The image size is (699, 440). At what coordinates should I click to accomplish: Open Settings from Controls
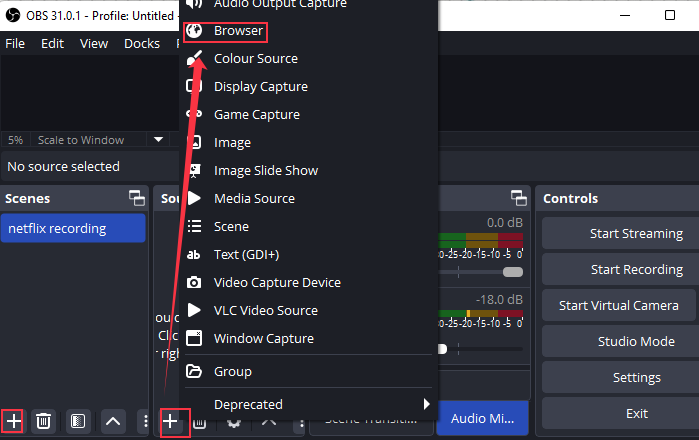click(x=620, y=378)
